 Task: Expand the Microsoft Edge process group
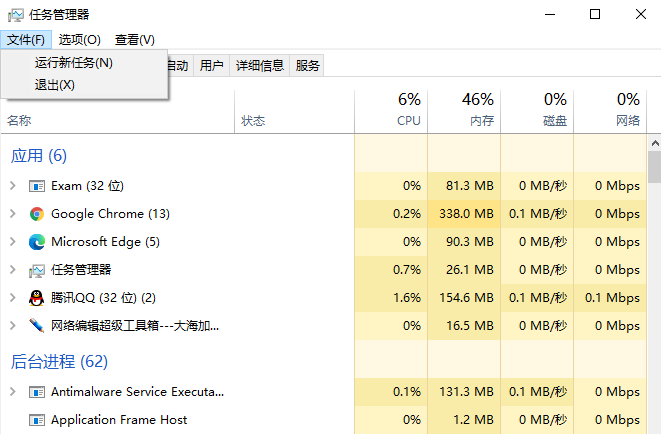(x=12, y=242)
